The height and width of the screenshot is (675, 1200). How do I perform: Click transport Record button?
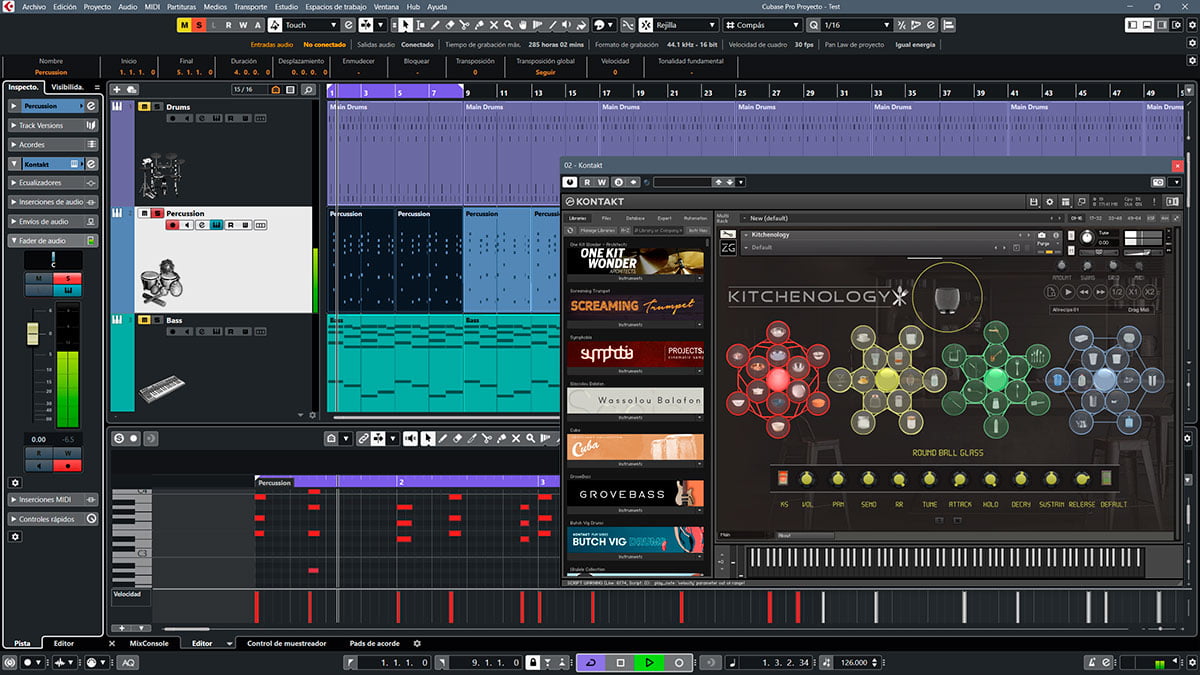tap(678, 663)
